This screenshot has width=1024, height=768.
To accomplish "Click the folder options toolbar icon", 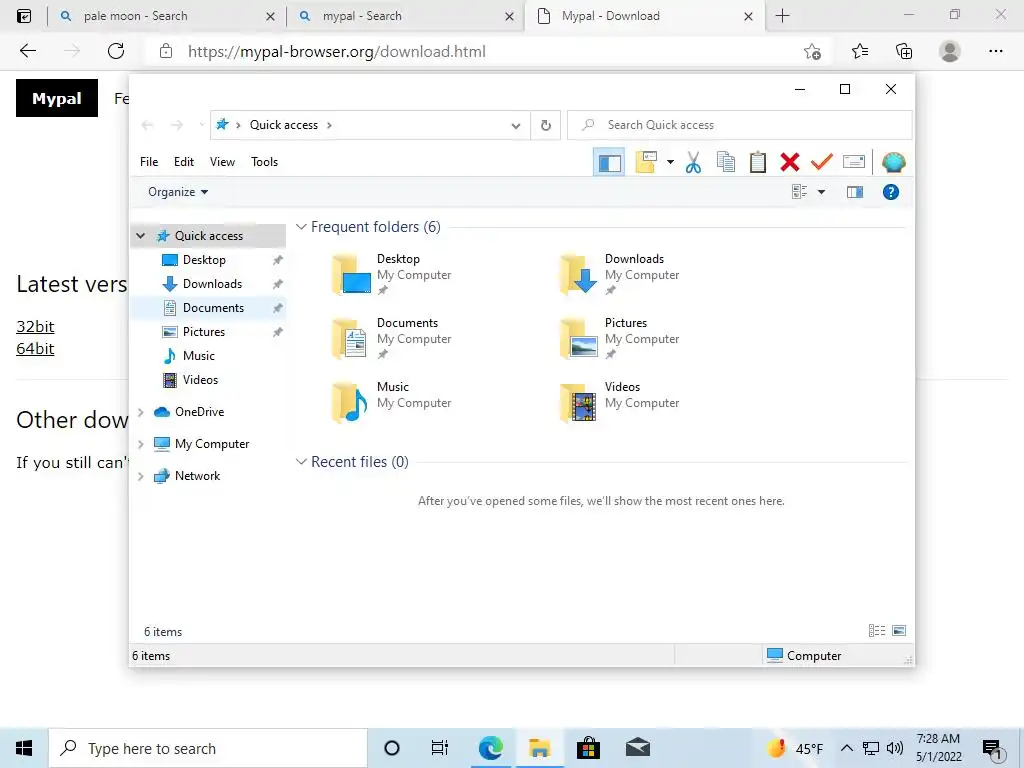I will pos(646,162).
